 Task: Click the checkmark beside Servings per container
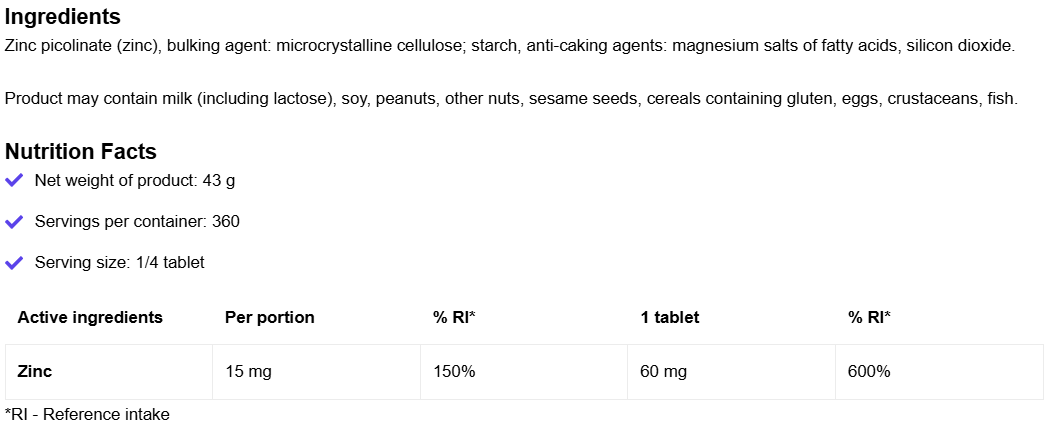point(14,222)
